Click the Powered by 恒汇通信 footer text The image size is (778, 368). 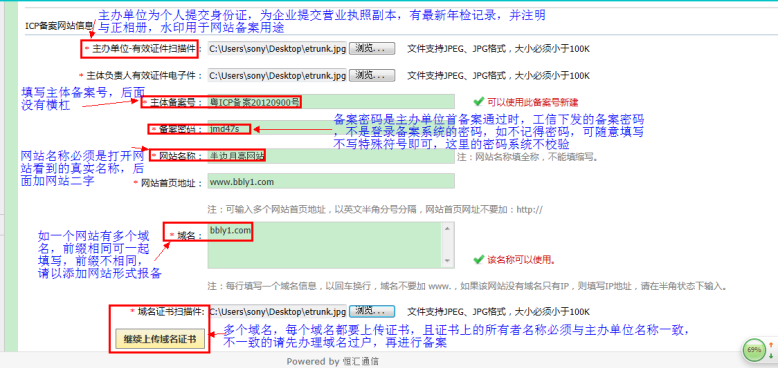(333, 362)
